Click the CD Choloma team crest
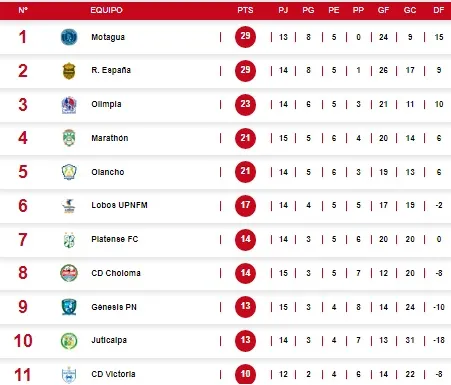The width and height of the screenshot is (451, 385). click(x=69, y=273)
